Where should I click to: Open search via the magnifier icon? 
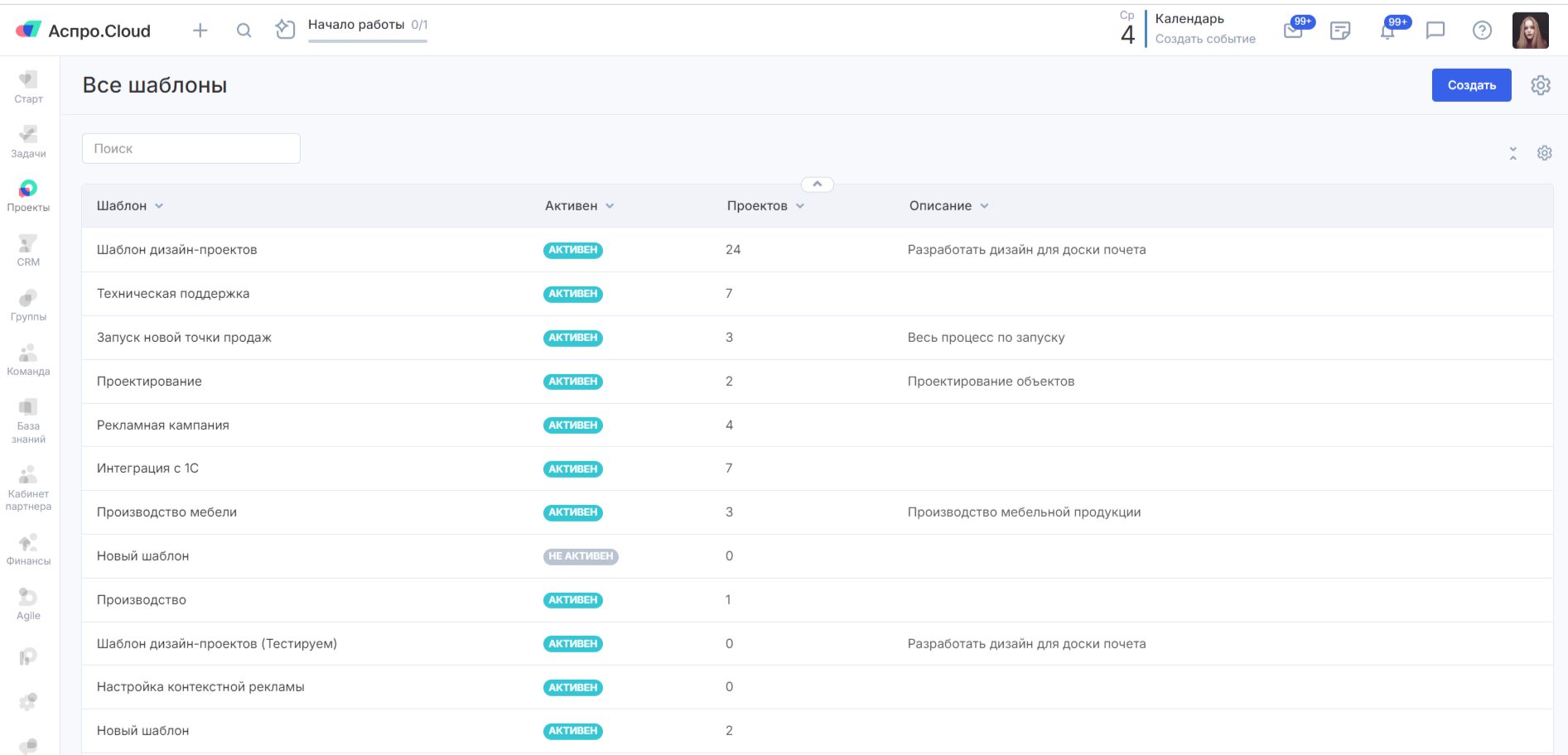coord(244,31)
